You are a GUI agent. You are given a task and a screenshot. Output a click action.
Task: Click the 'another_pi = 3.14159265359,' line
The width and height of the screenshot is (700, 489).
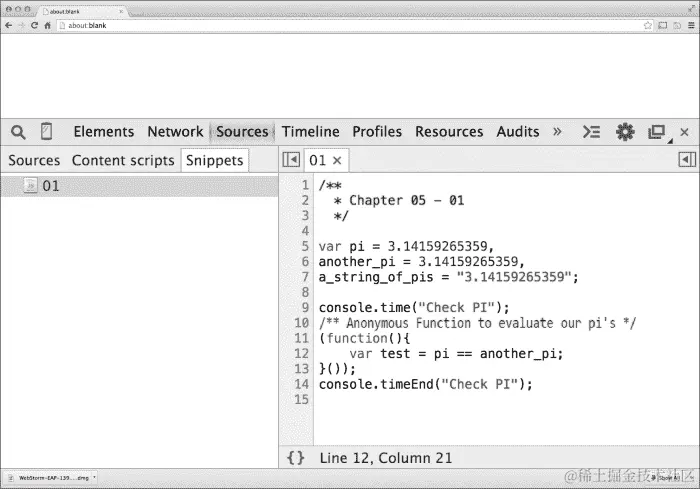421,262
